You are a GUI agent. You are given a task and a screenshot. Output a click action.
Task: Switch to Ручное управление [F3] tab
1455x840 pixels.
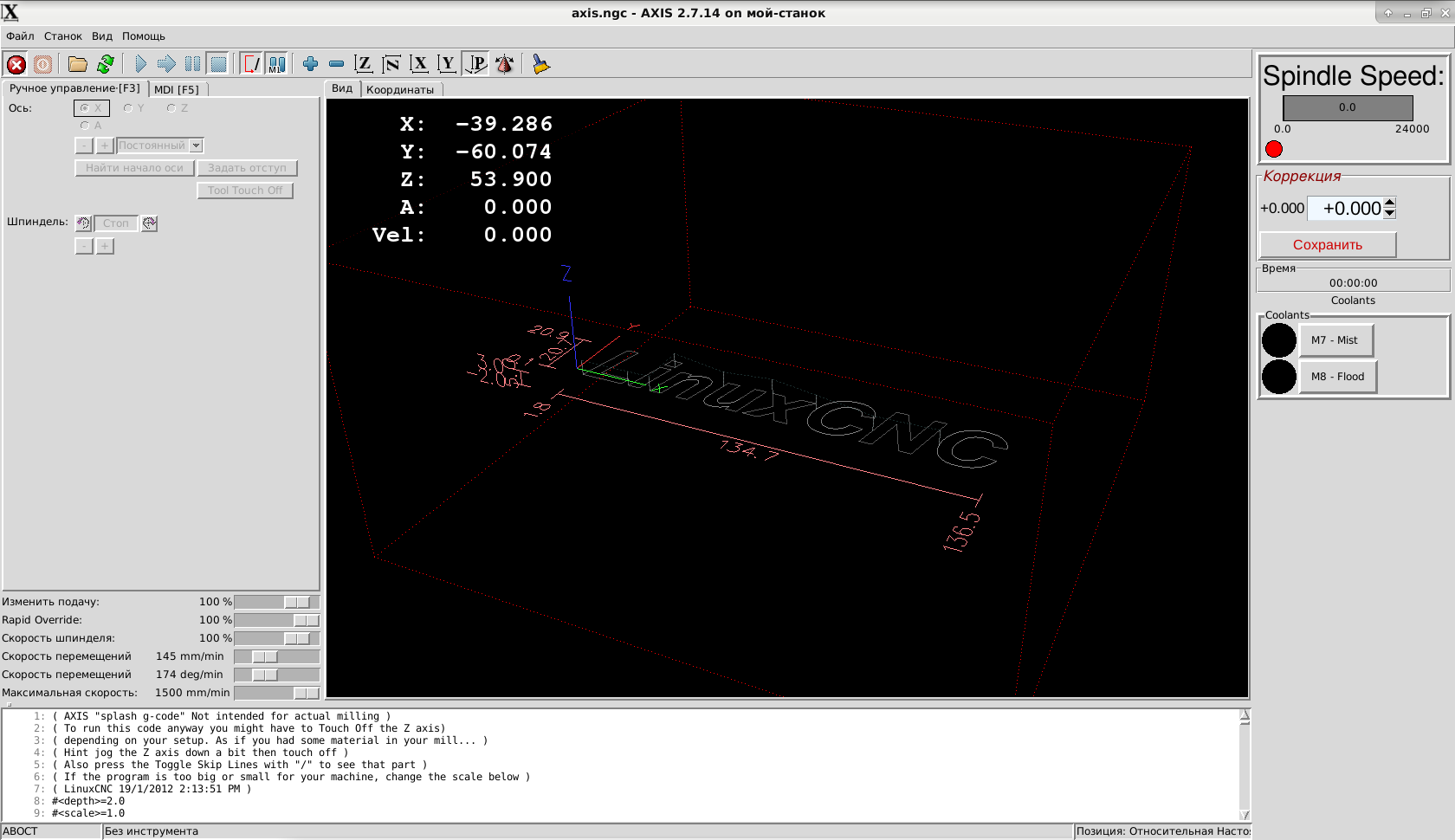click(75, 88)
